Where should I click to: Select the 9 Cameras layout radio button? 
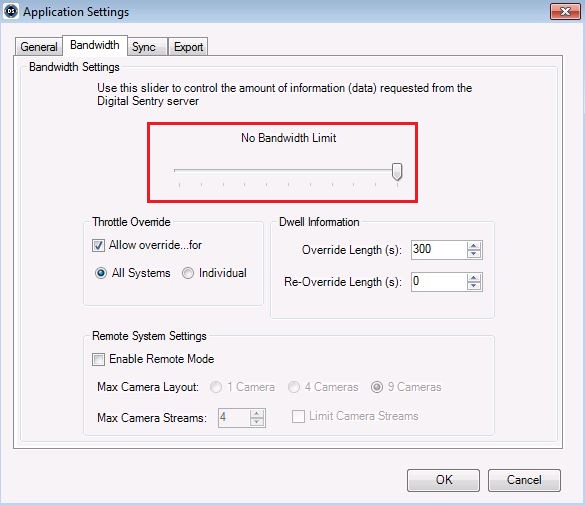click(377, 387)
